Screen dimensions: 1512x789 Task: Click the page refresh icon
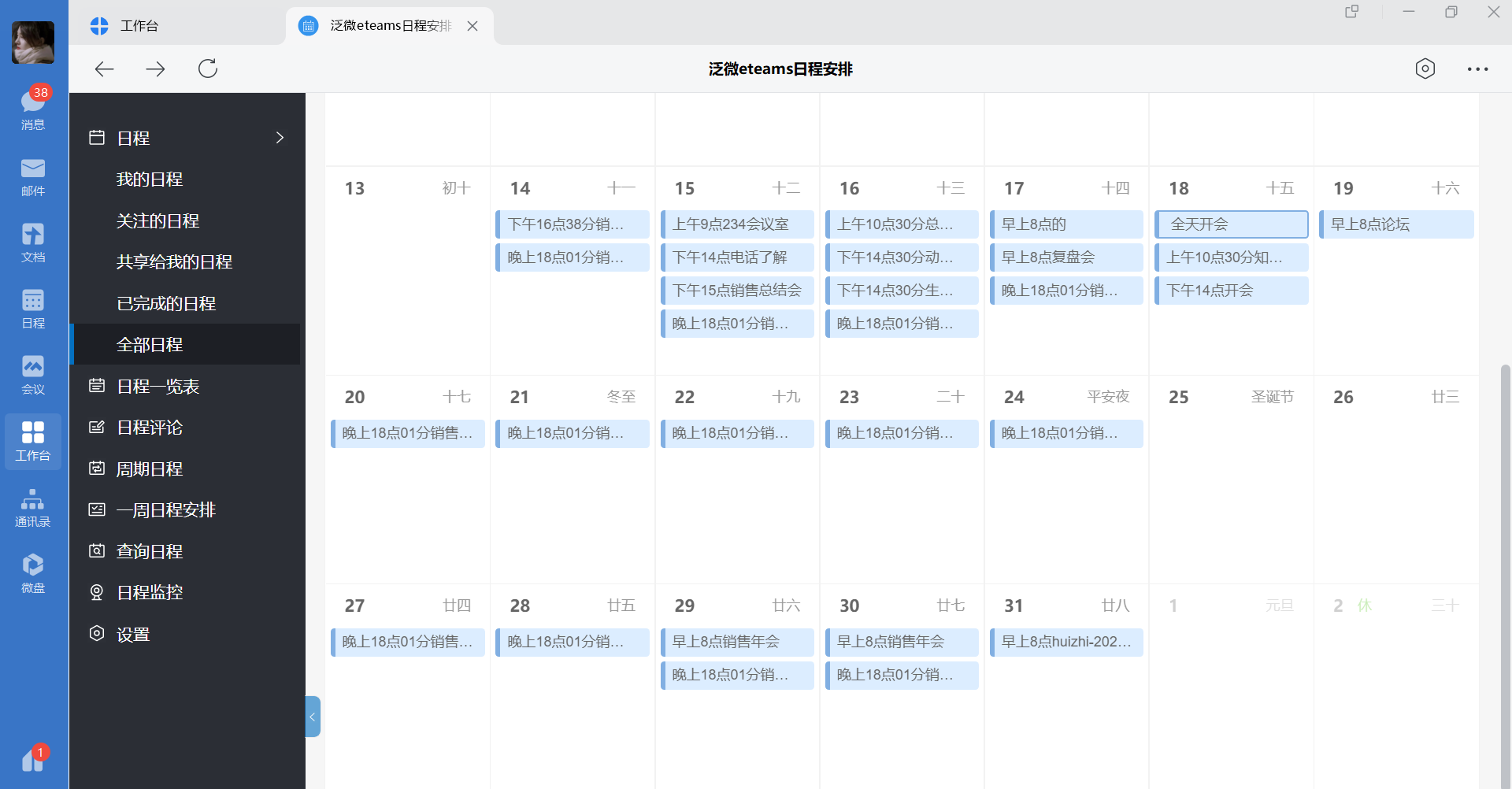208,69
